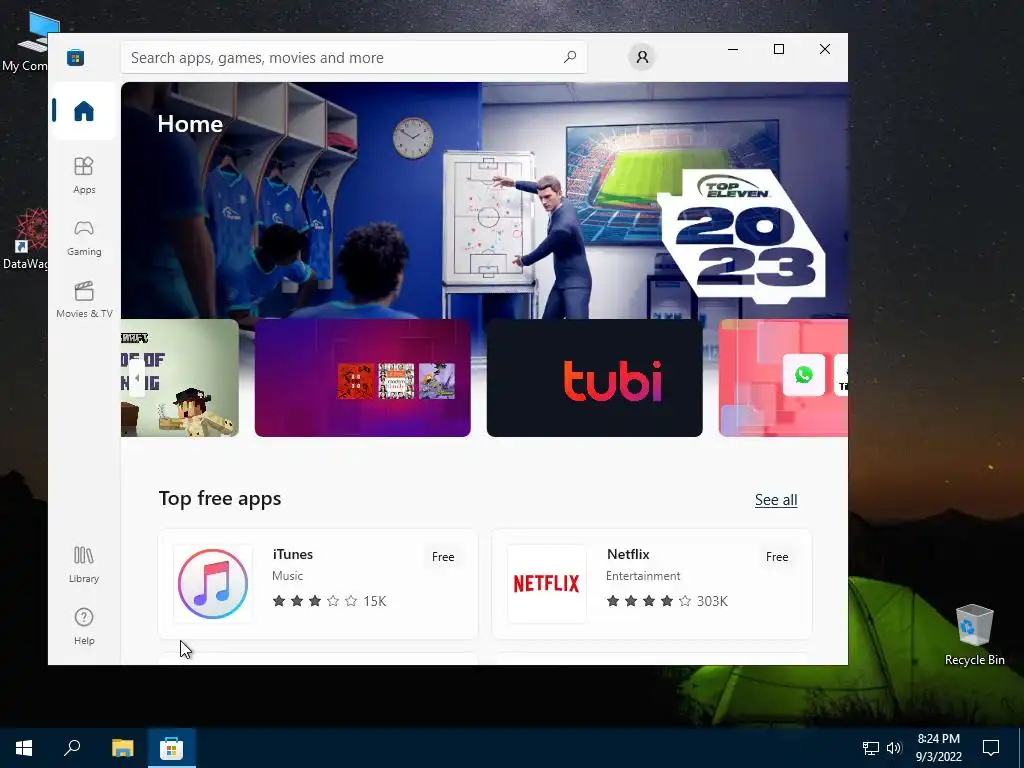This screenshot has height=768, width=1024.
Task: Open the notification center icon
Action: (x=991, y=748)
